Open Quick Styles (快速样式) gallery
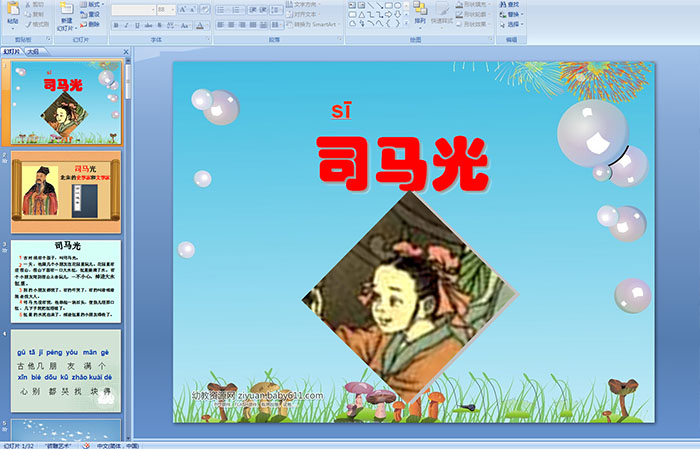 [x=442, y=13]
